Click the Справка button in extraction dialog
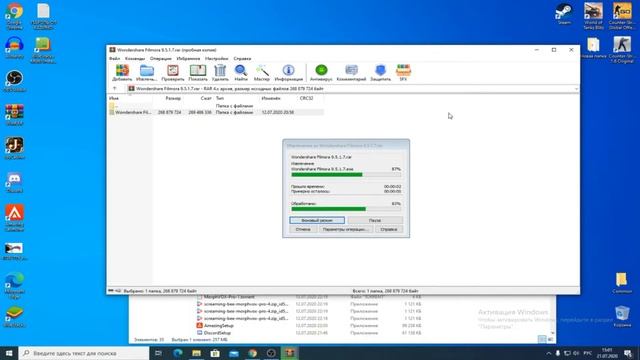The image size is (640, 360). (x=389, y=229)
